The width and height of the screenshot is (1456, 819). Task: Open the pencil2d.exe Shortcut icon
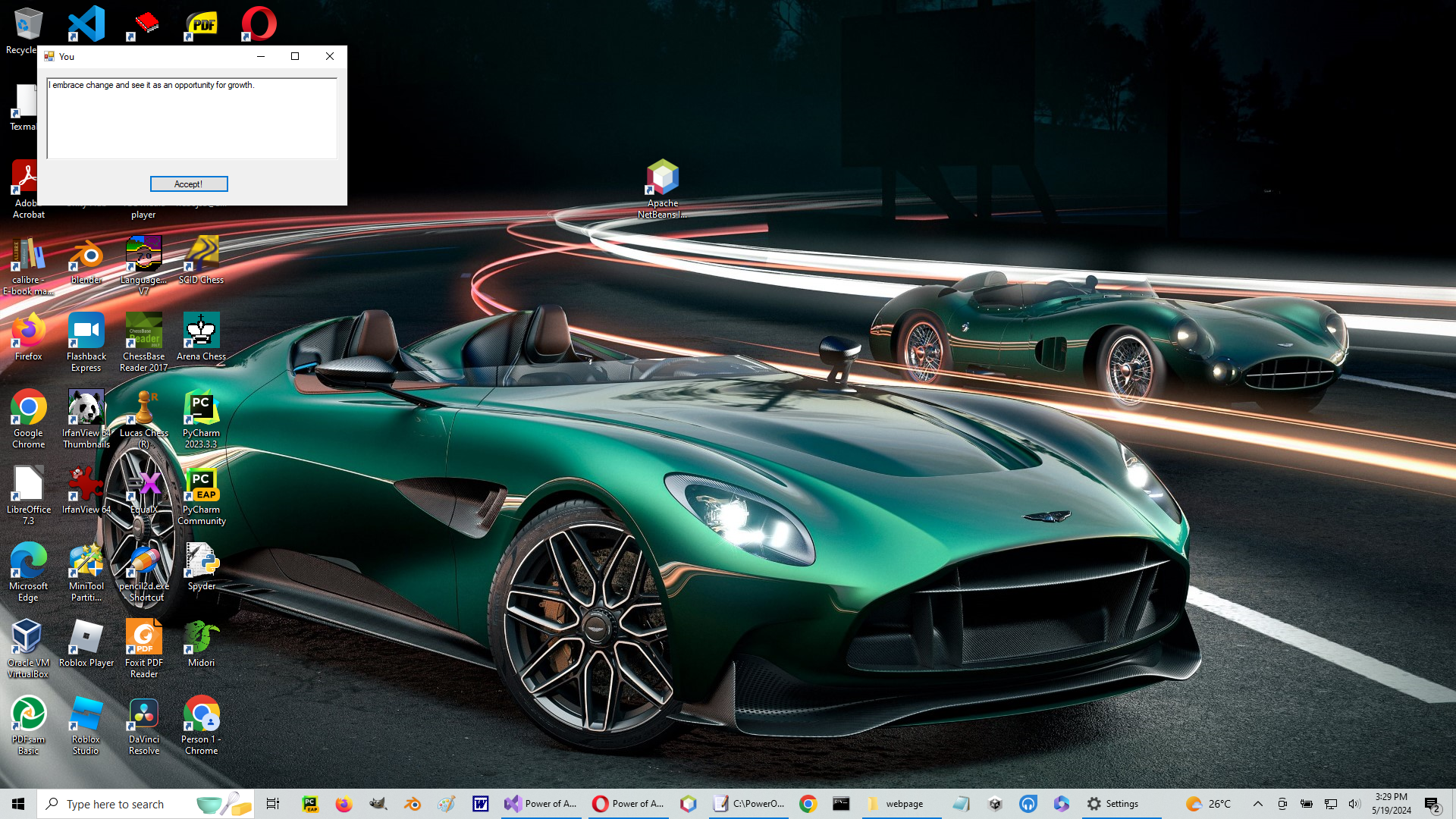pos(144,572)
